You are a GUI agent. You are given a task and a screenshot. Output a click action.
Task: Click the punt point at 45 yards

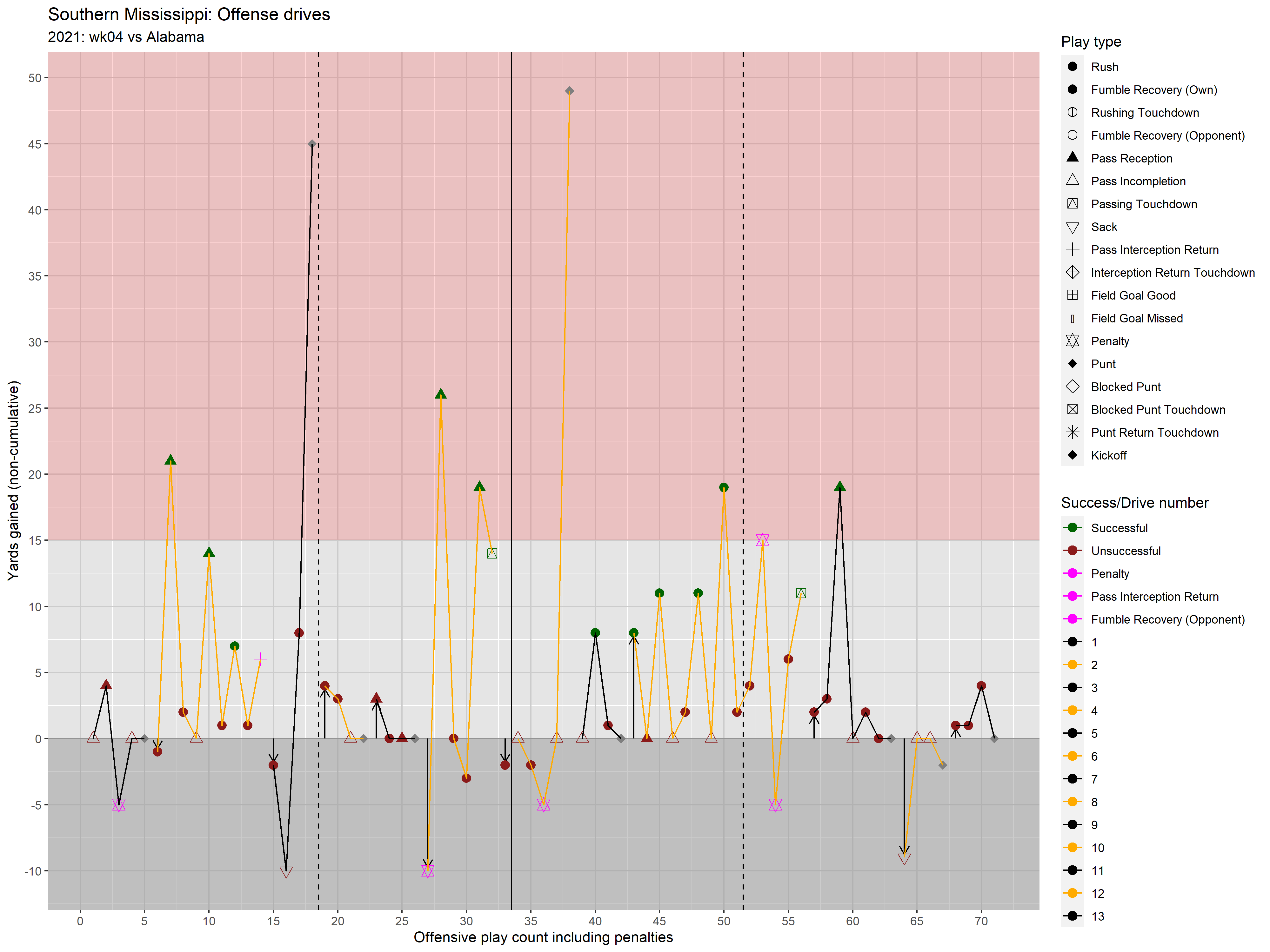(312, 143)
